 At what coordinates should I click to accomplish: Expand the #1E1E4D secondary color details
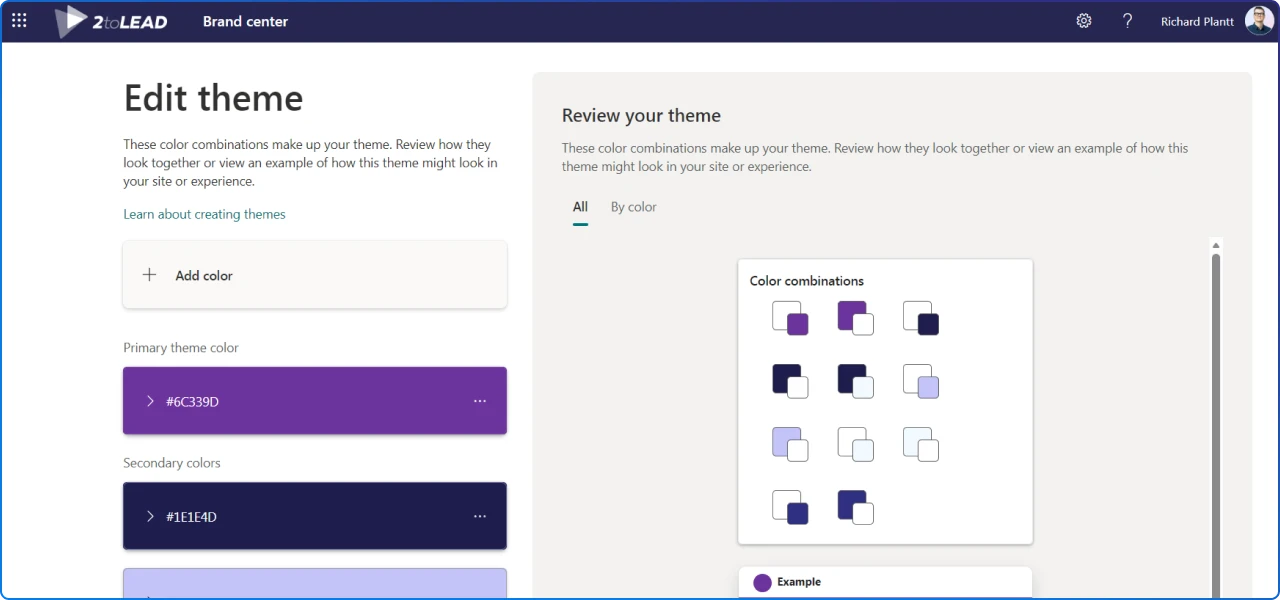click(150, 516)
